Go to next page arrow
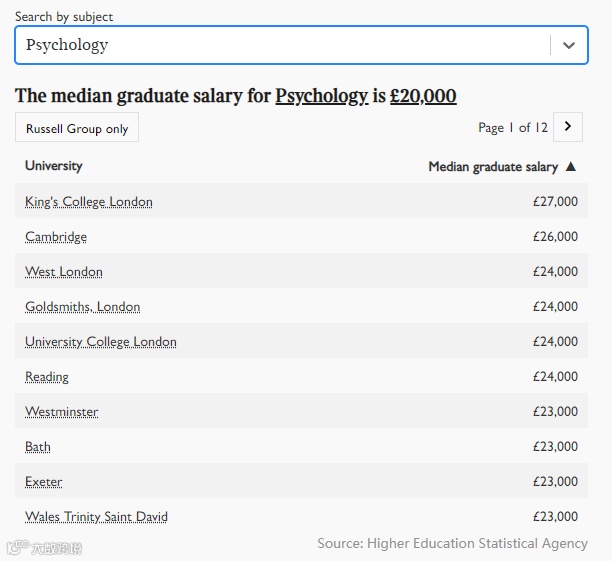The height and width of the screenshot is (561, 612). pyautogui.click(x=568, y=127)
